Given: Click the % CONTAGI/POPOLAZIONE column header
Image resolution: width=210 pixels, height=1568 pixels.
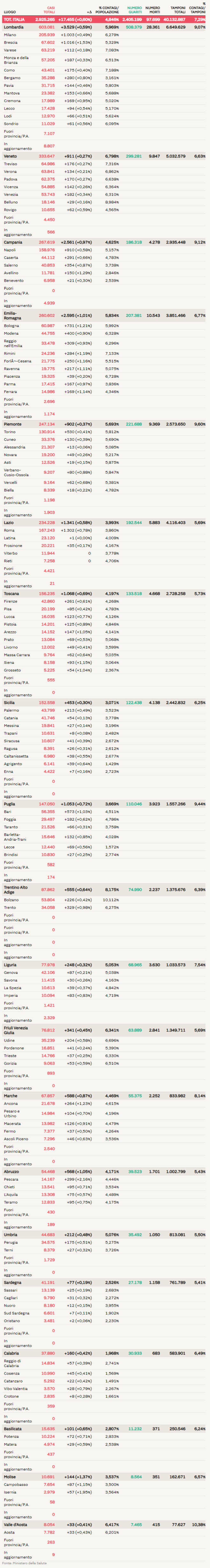Looking at the screenshot, I should (109, 10).
